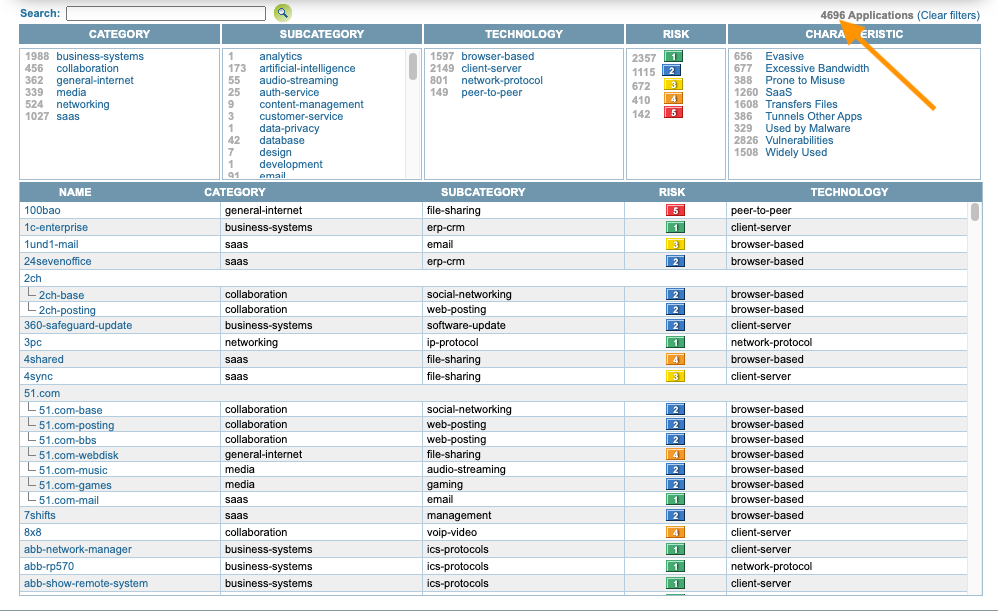This screenshot has width=998, height=615.
Task: Click the risk 3 badge for 4sync
Action: click(675, 376)
